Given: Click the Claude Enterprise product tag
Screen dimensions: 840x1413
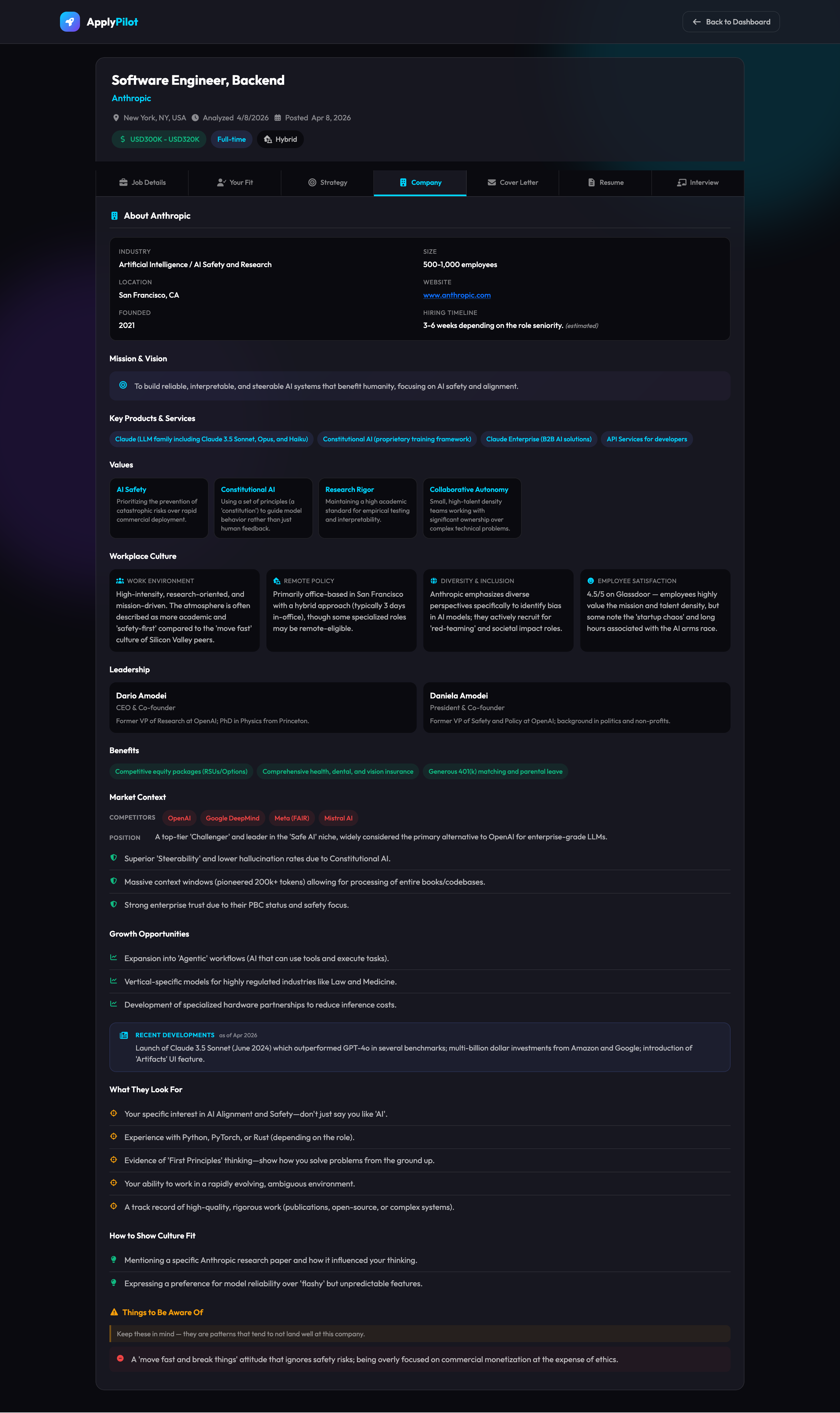Looking at the screenshot, I should [539, 439].
